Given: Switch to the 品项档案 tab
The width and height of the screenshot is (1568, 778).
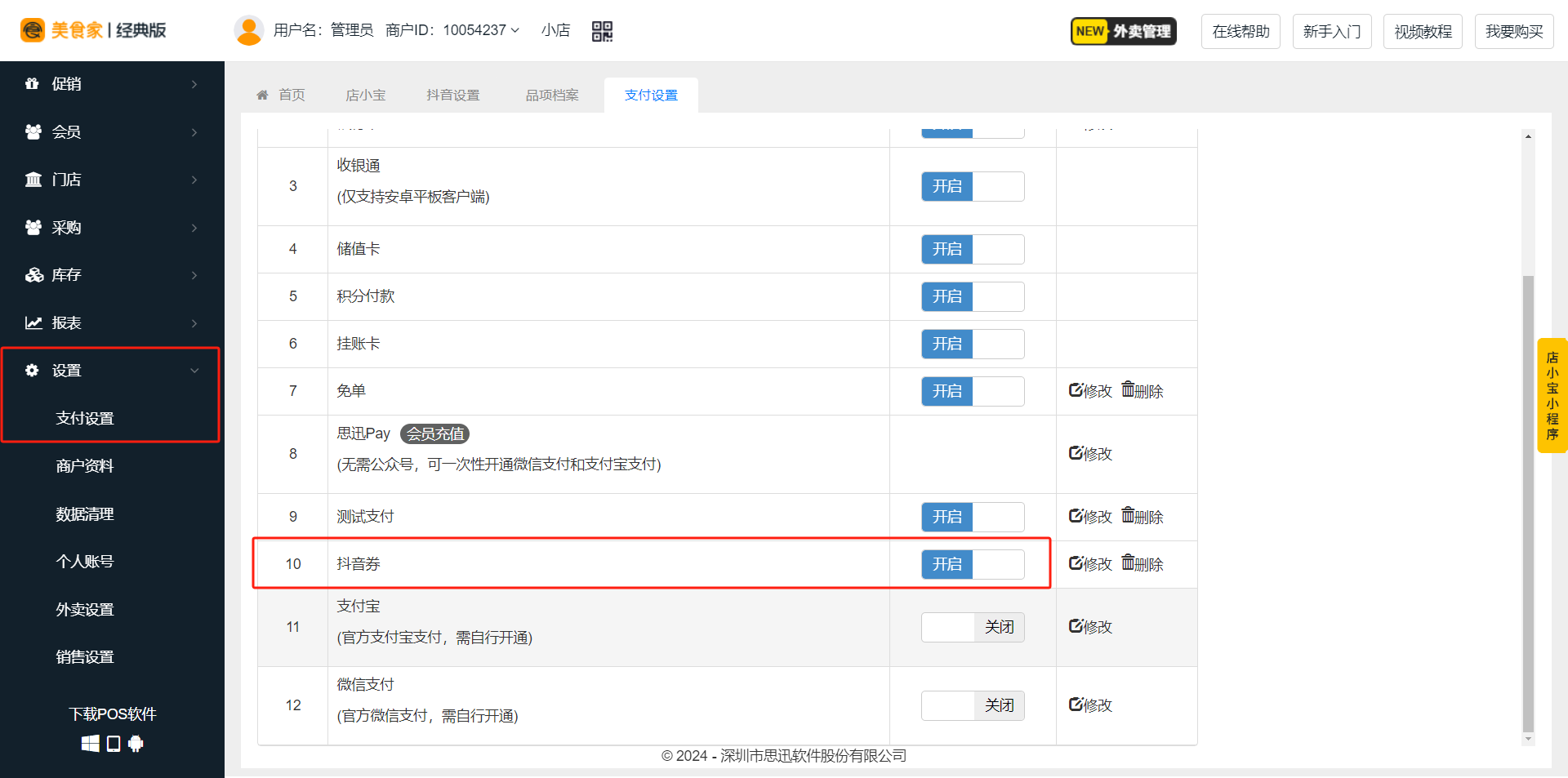Looking at the screenshot, I should [x=552, y=96].
